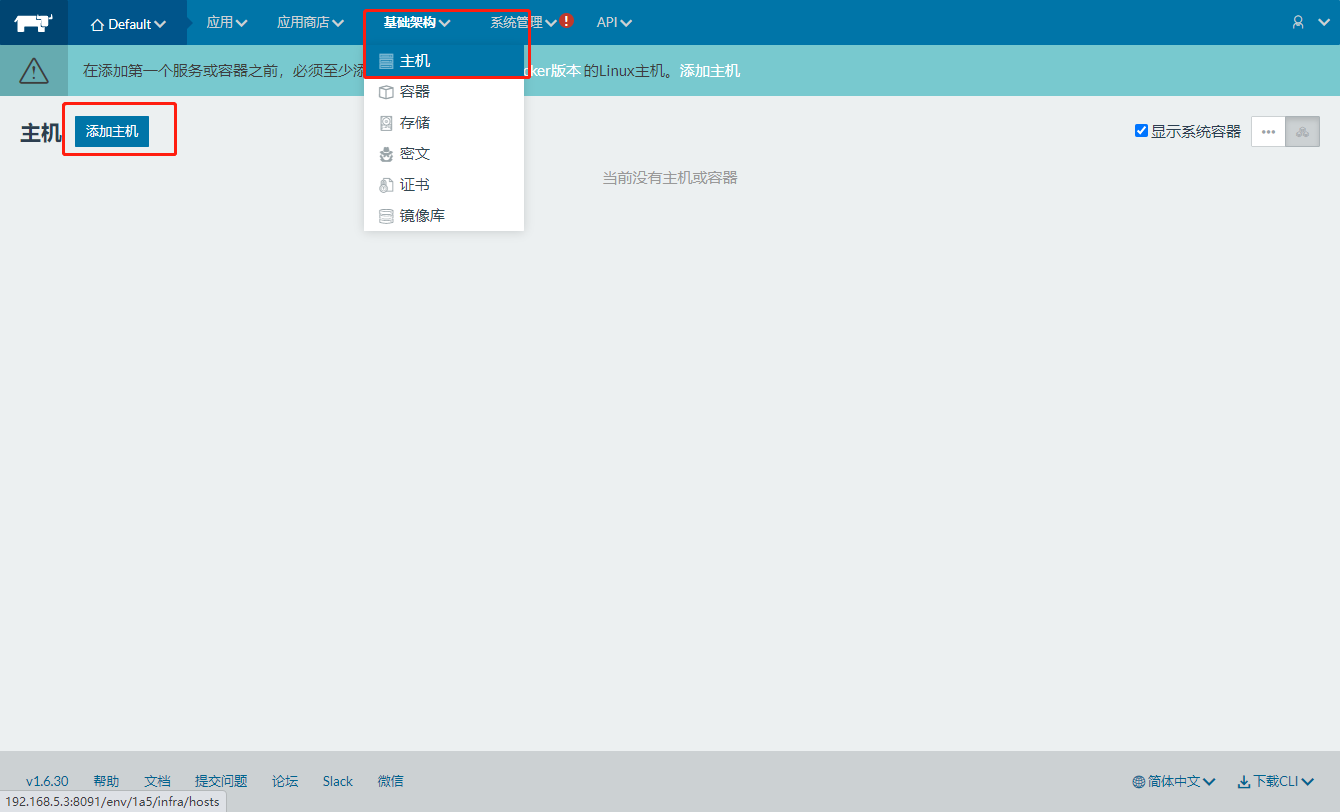Toggle the 显示系统容器 checkbox
1340x812 pixels.
(1141, 131)
